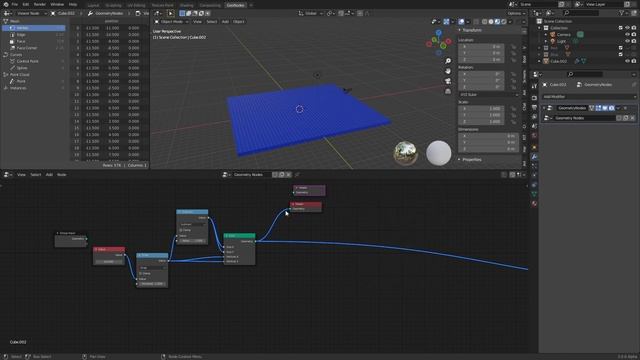This screenshot has height=360, width=640.
Task: Collapse the Transform panel
Action: coord(471,30)
